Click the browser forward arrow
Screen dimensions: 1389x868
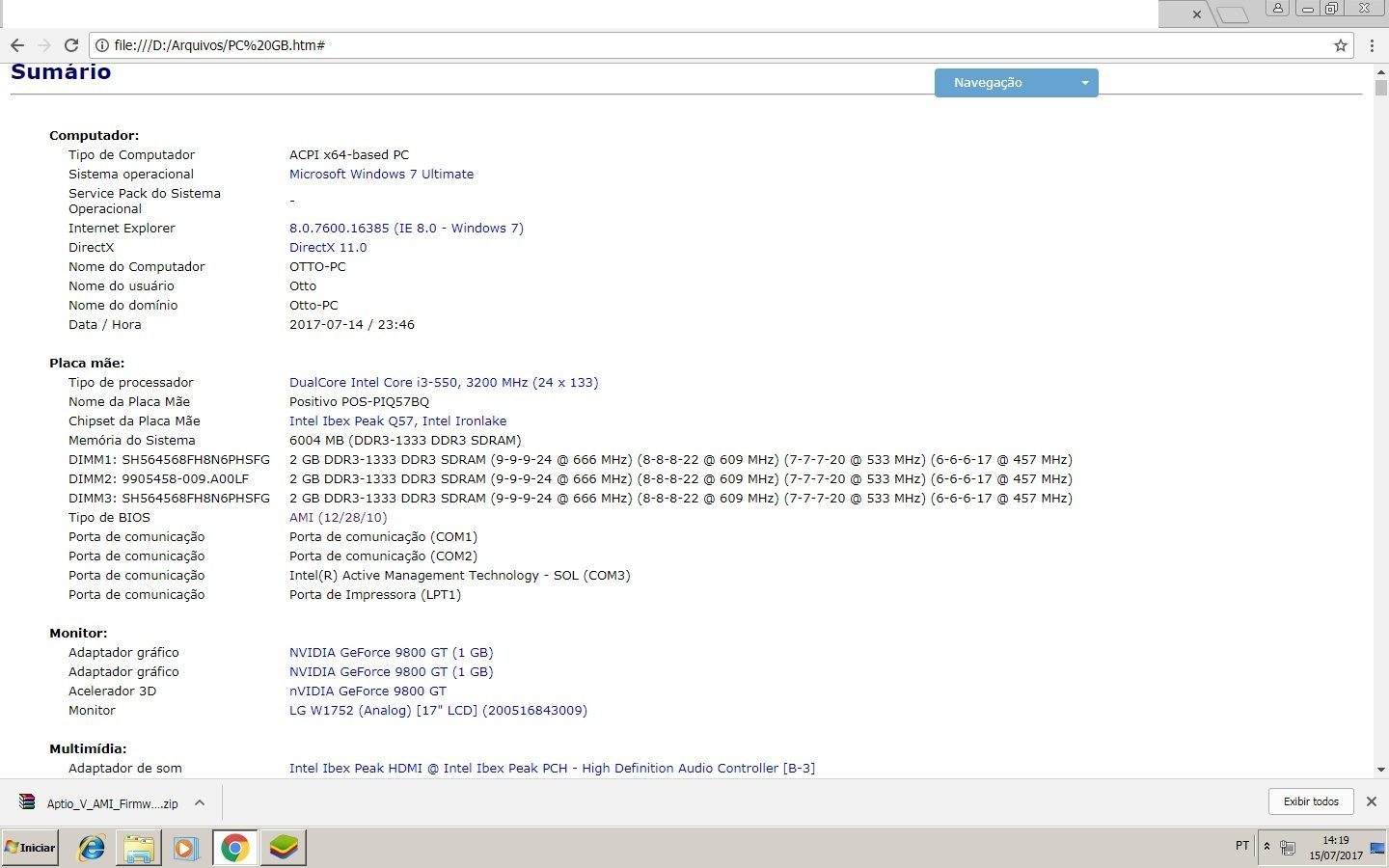[x=43, y=45]
